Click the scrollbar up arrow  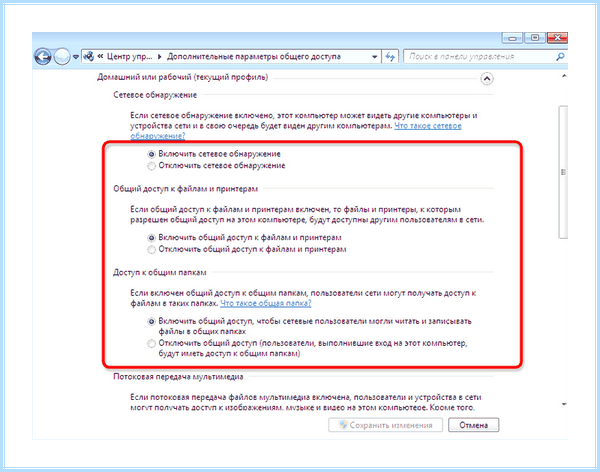click(x=564, y=76)
